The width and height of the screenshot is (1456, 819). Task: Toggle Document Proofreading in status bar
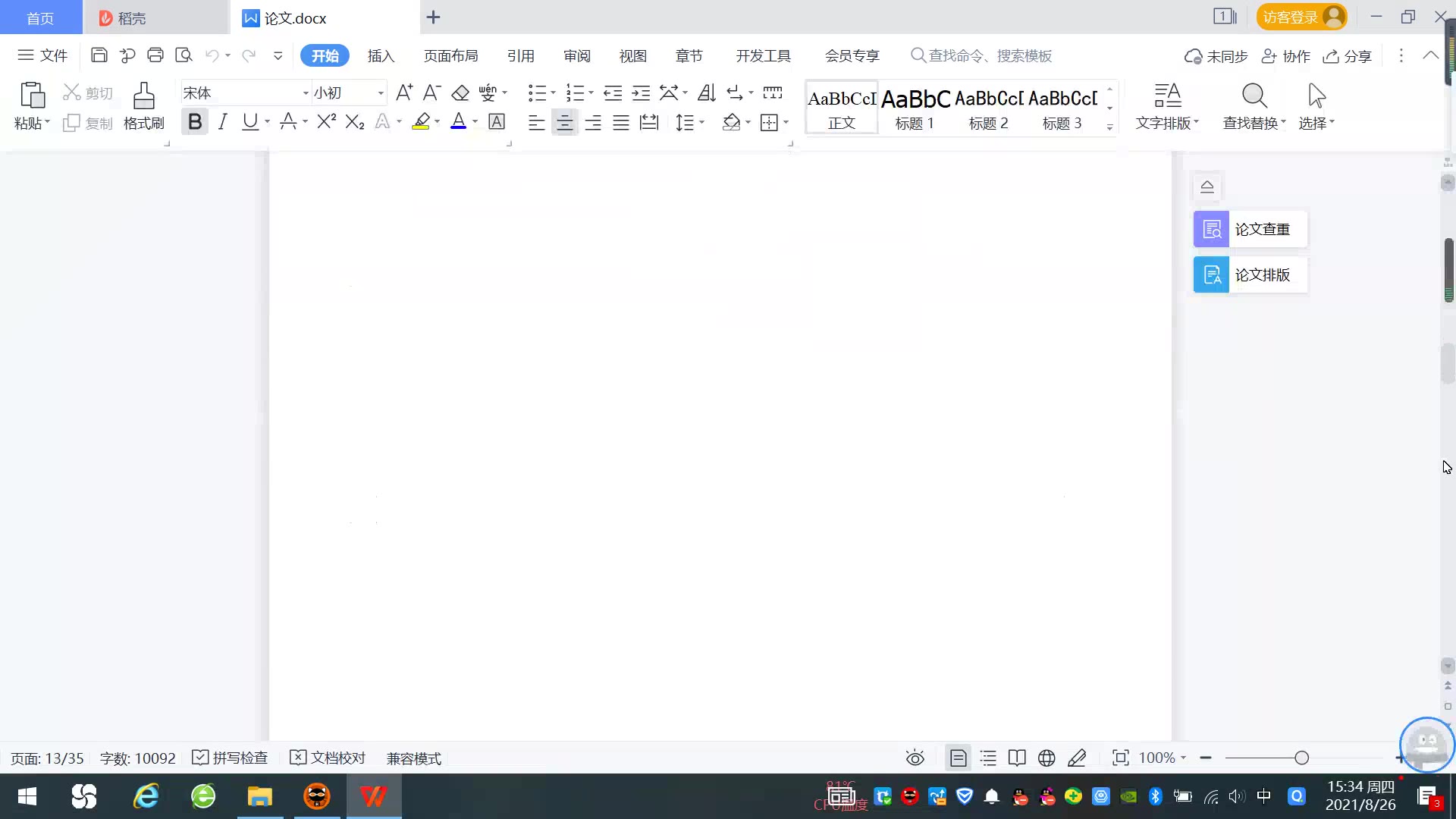click(x=328, y=758)
